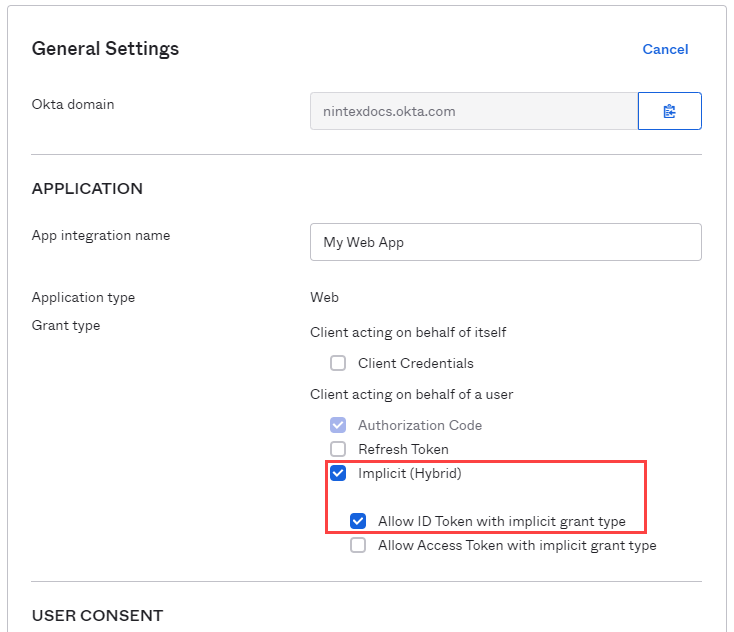Click the Grant type label
The height and width of the screenshot is (632, 734).
click(66, 325)
